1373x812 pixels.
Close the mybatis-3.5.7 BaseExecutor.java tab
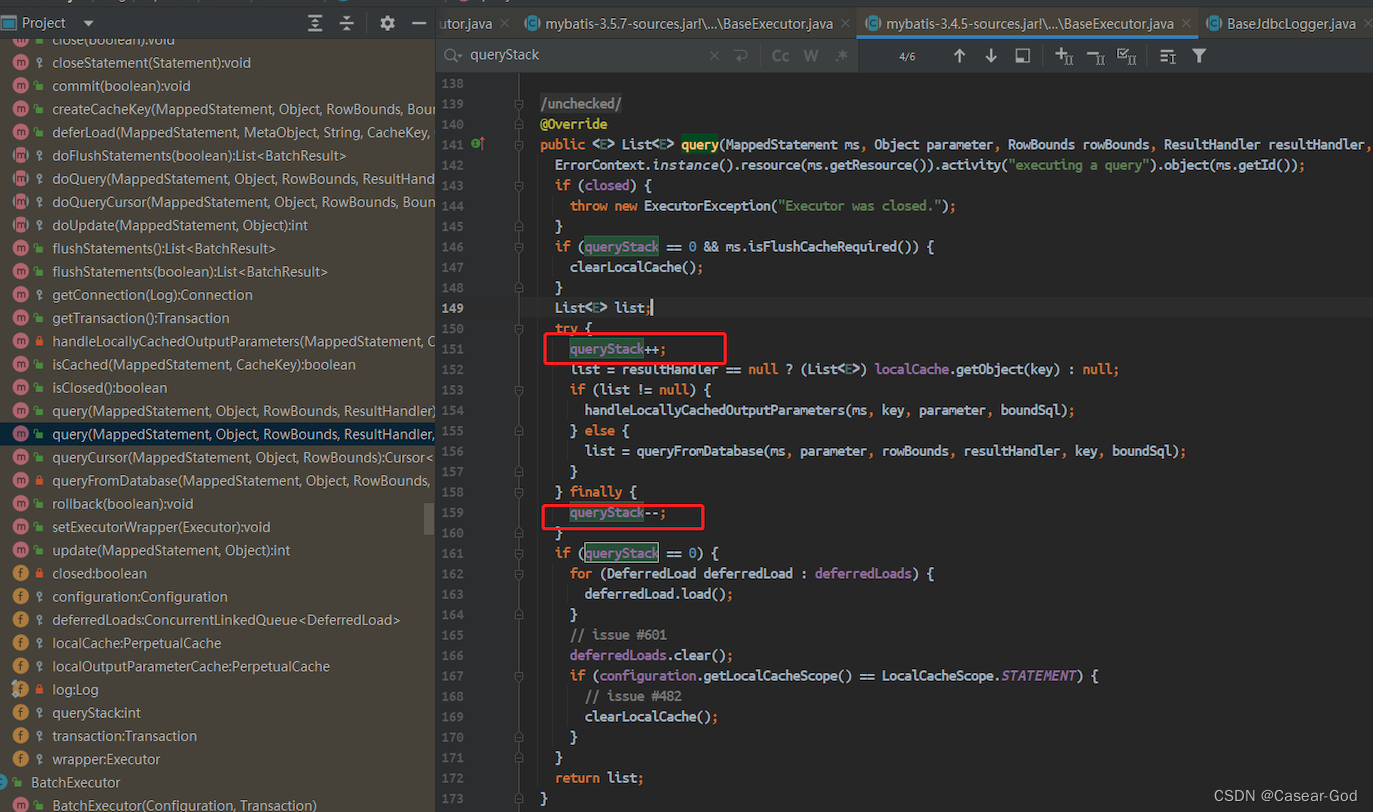[846, 23]
